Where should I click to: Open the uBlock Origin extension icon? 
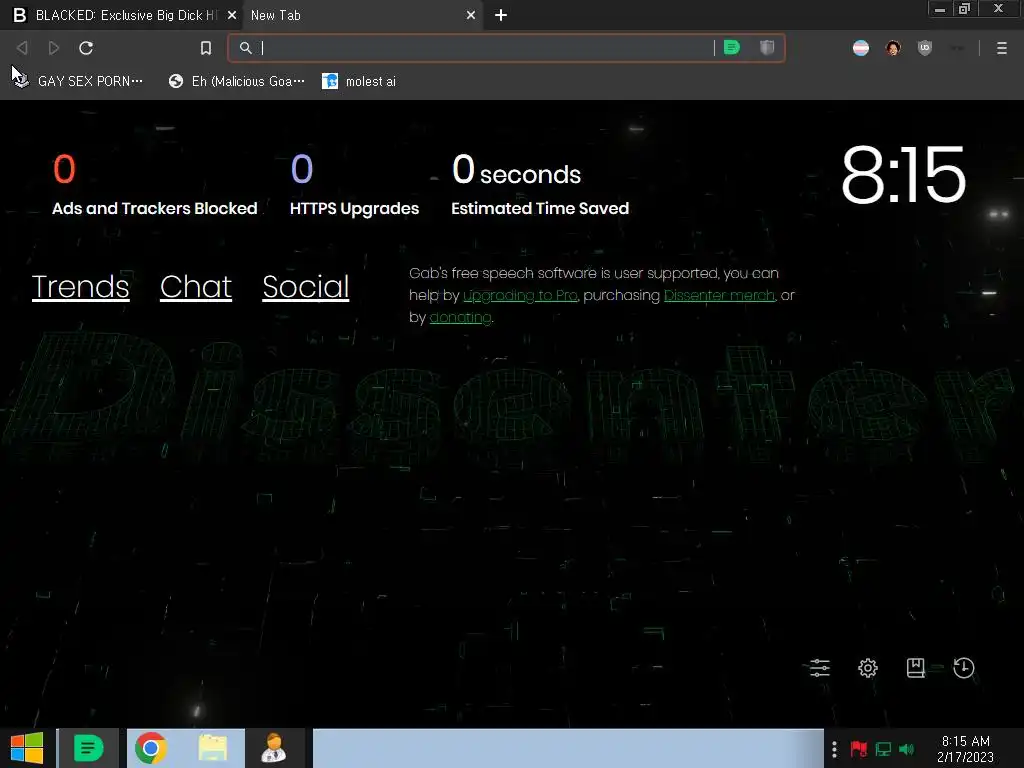point(925,48)
